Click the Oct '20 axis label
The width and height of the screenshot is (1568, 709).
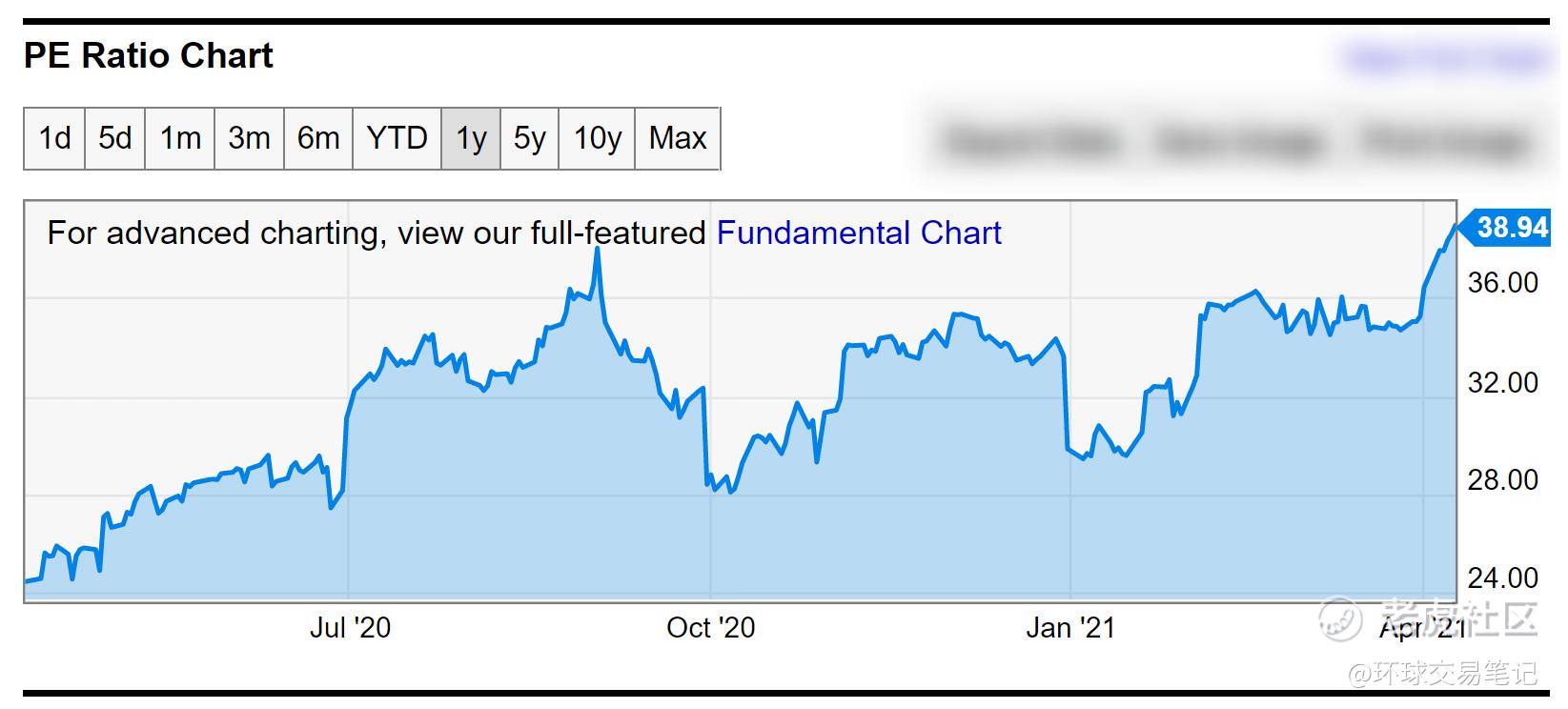[710, 628]
